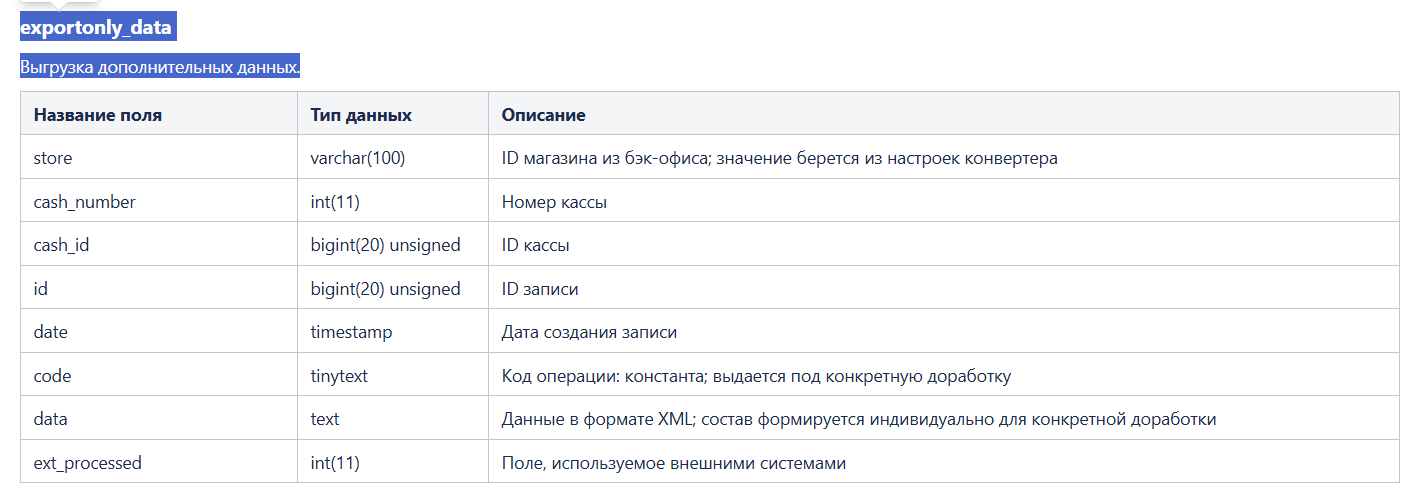Click the 'Тип данных' column header
Image resolution: width=1422 pixels, height=502 pixels.
point(361,115)
